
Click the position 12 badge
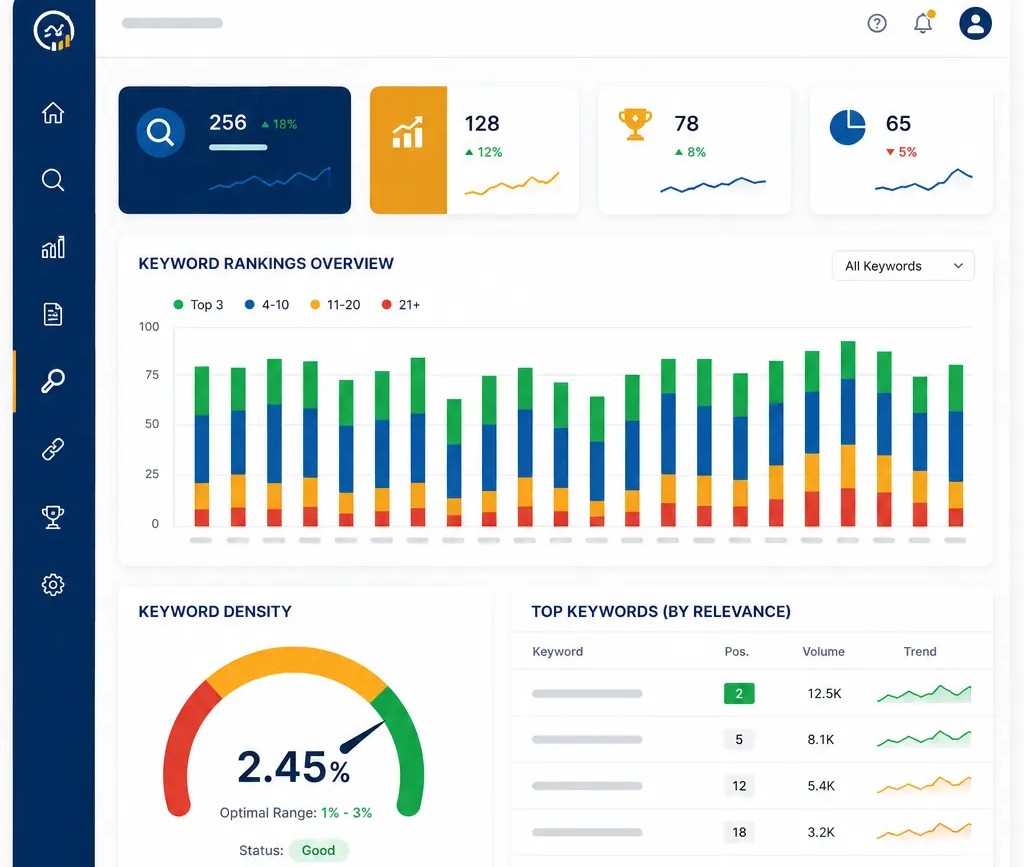[739, 786]
